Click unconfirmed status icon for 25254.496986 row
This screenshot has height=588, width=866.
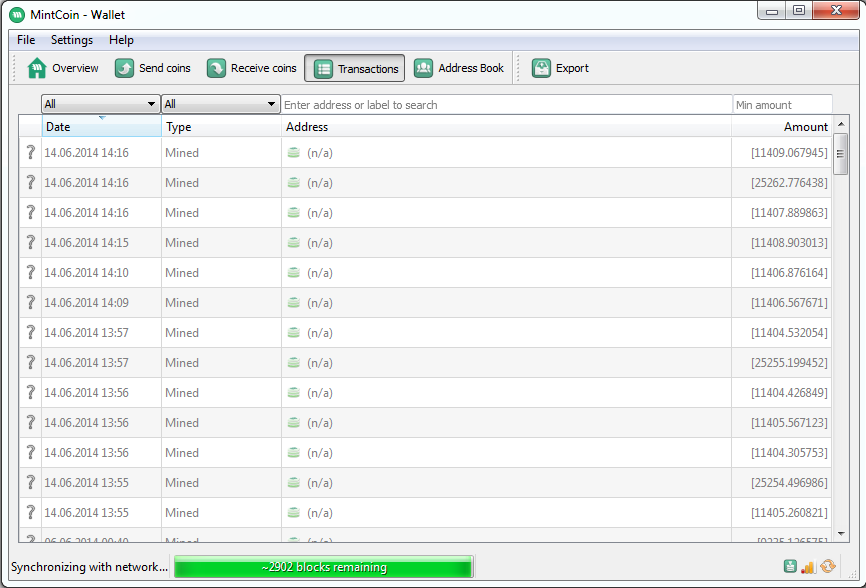pyautogui.click(x=31, y=483)
